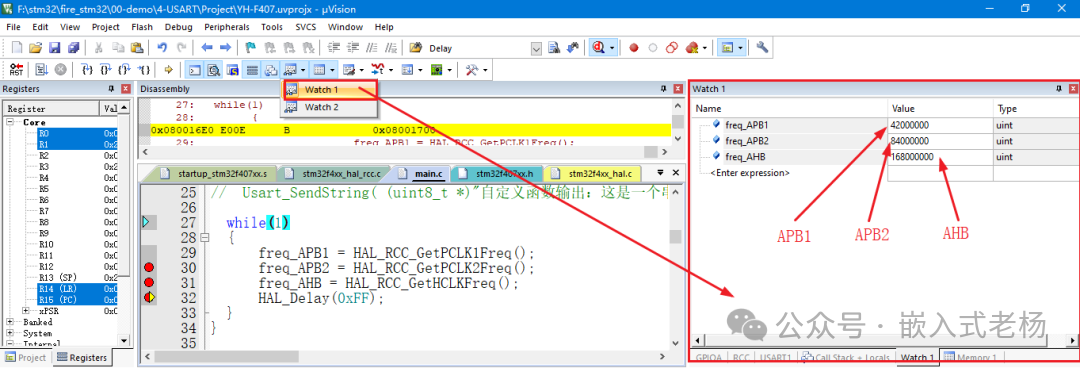Click the Start/Stop Debug Session icon
The height and width of the screenshot is (368, 1080).
[x=599, y=48]
